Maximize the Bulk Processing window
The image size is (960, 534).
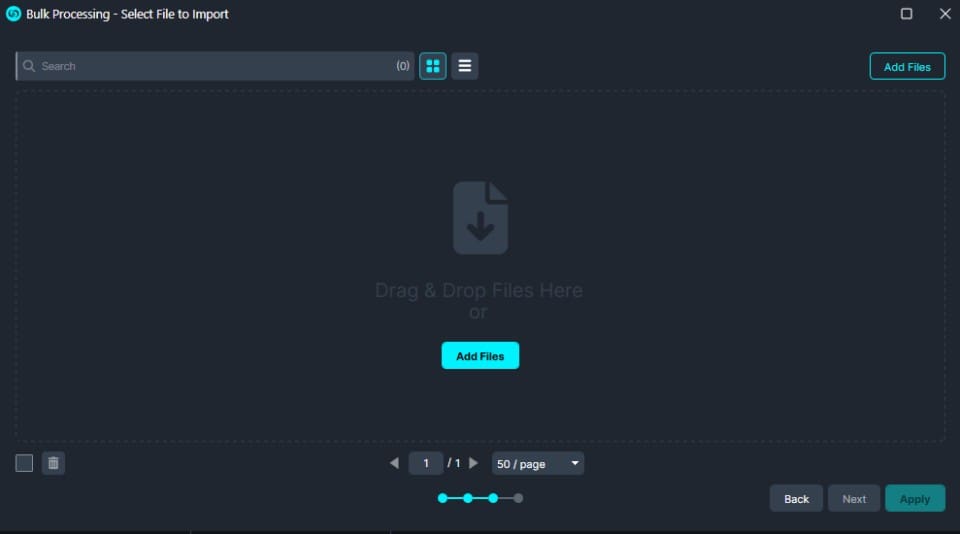point(906,14)
